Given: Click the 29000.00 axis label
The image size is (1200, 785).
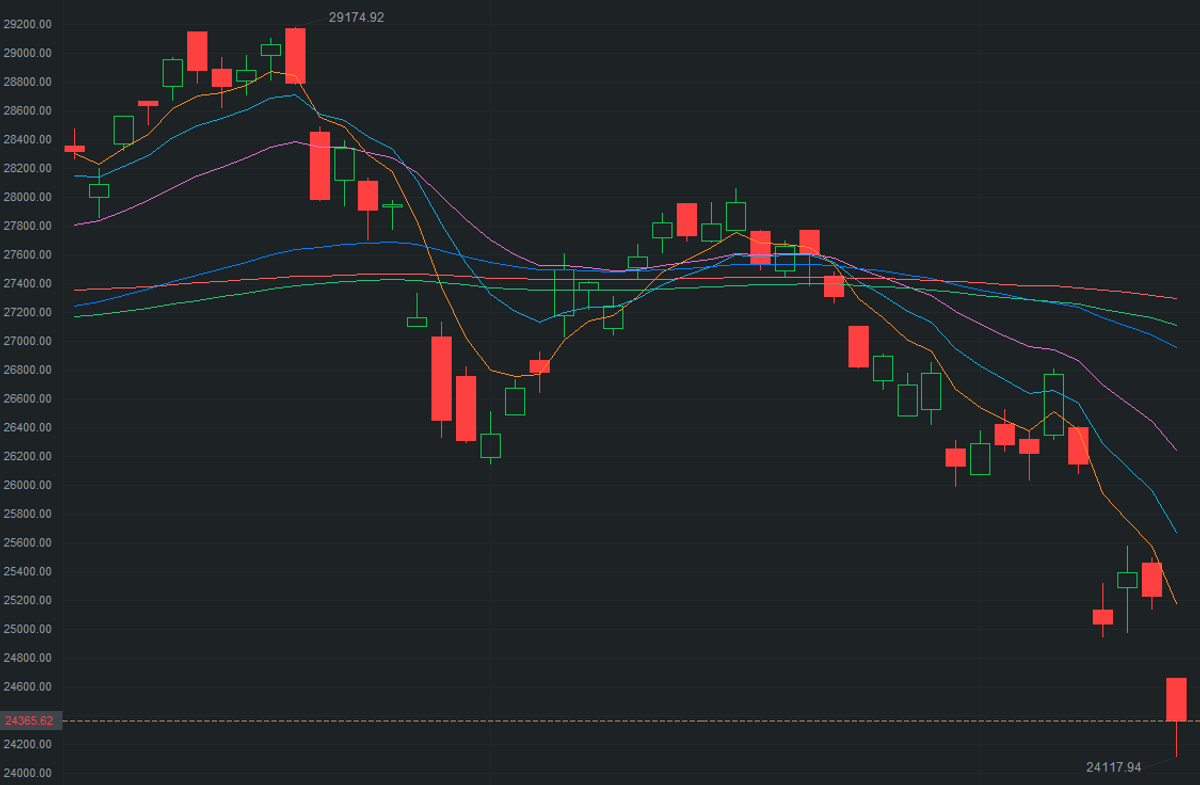Looking at the screenshot, I should coord(28,53).
